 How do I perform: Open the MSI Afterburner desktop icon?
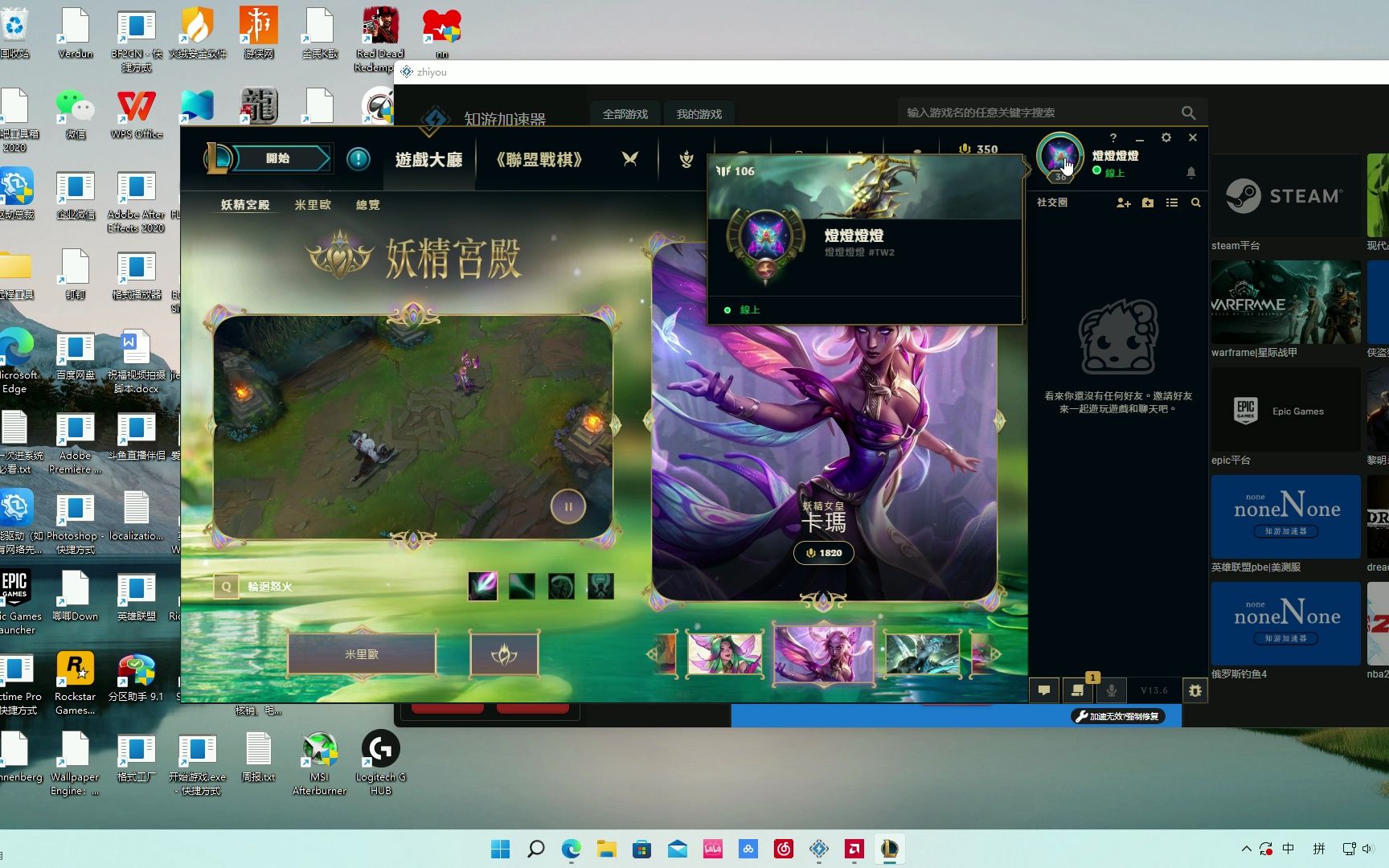[320, 764]
